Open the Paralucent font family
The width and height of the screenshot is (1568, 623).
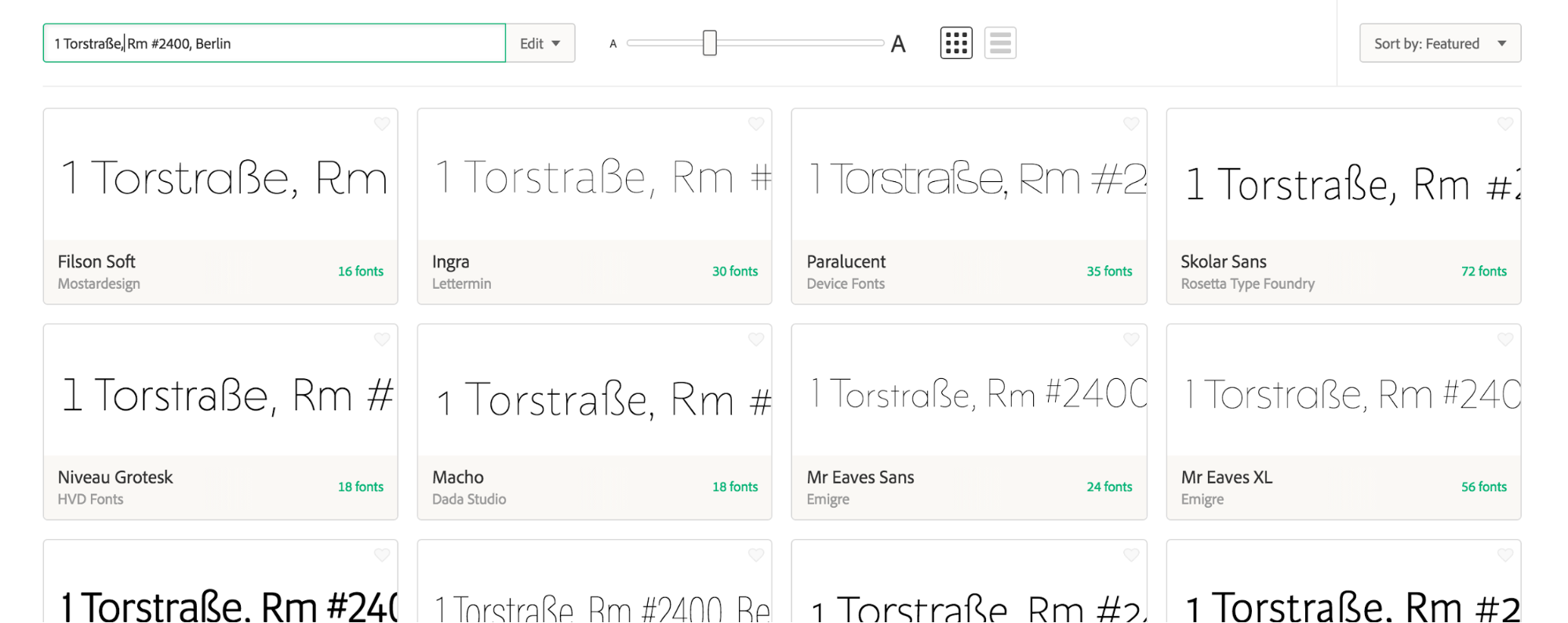pos(846,261)
